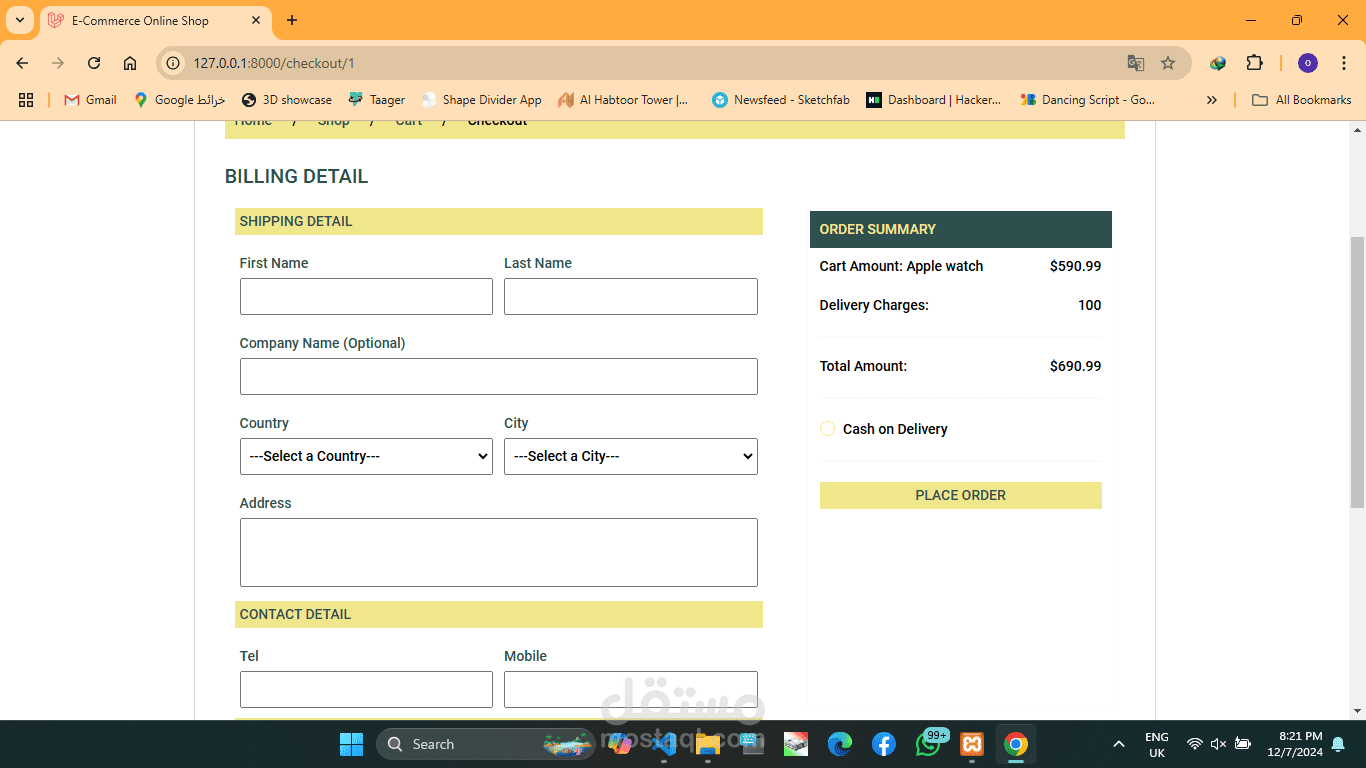Launch XAMPP from the taskbar

[x=971, y=744]
